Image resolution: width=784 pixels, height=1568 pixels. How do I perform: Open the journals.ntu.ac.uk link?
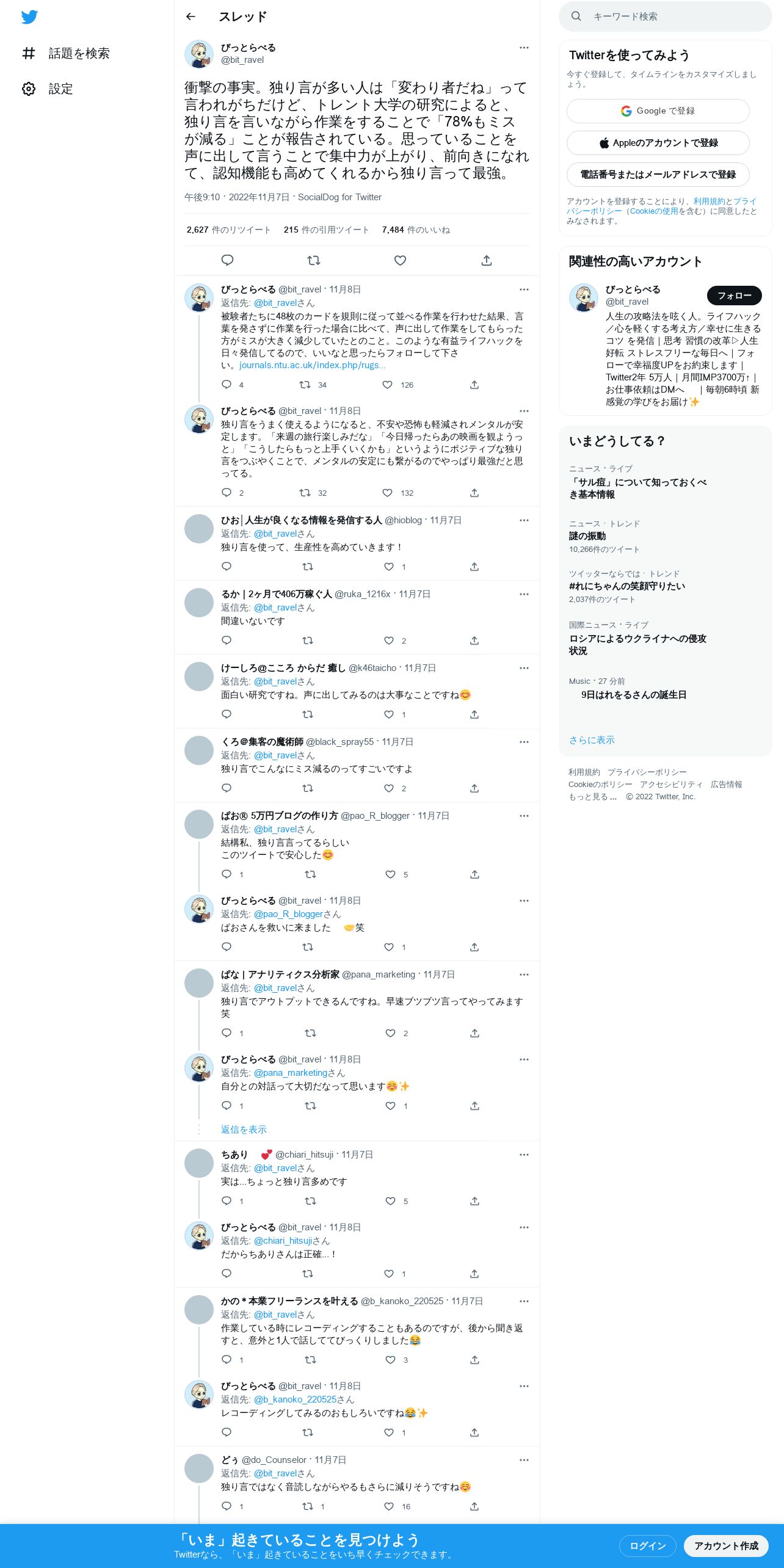pos(312,365)
